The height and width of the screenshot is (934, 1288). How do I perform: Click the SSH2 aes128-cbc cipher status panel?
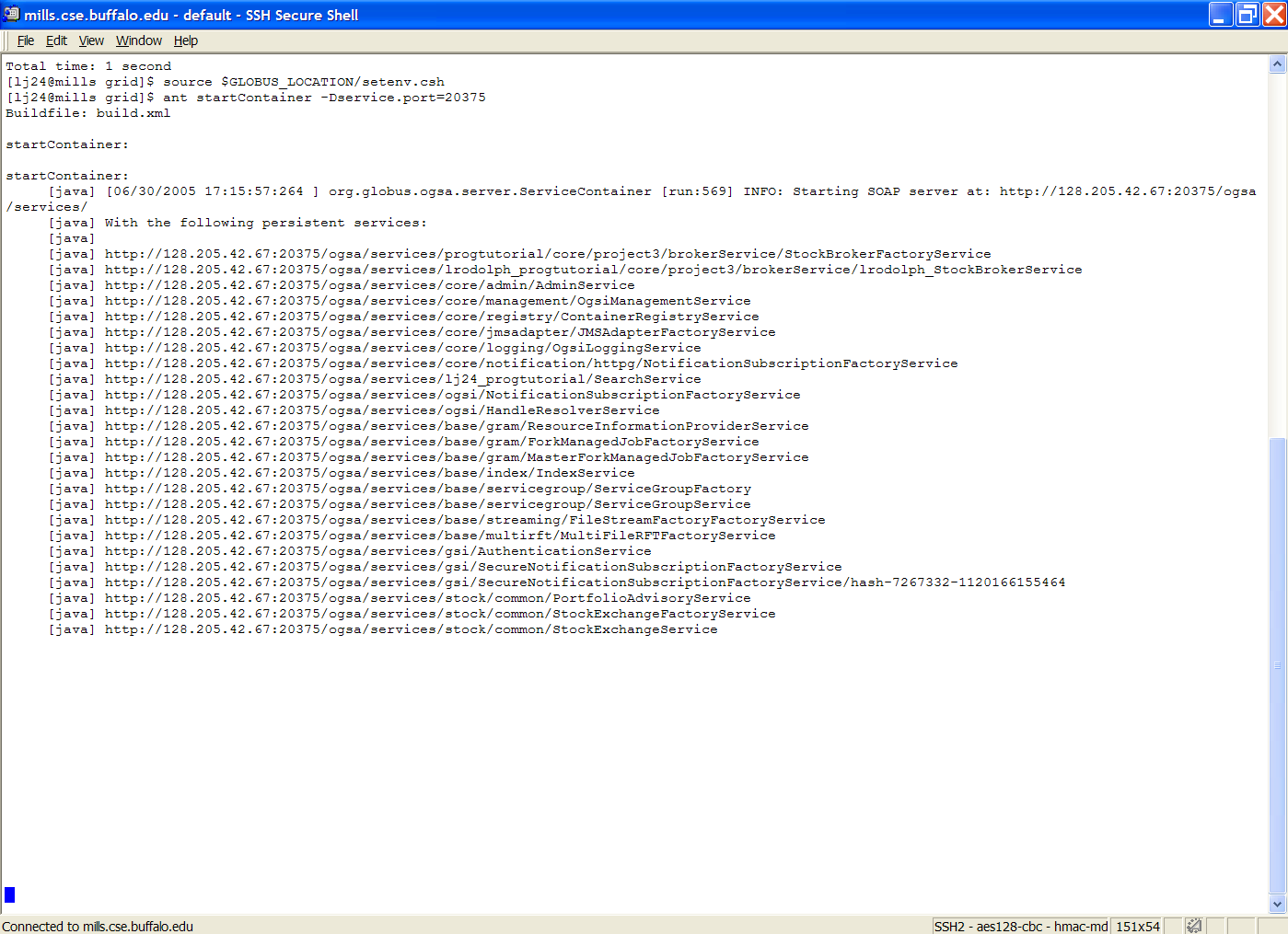click(x=1020, y=926)
